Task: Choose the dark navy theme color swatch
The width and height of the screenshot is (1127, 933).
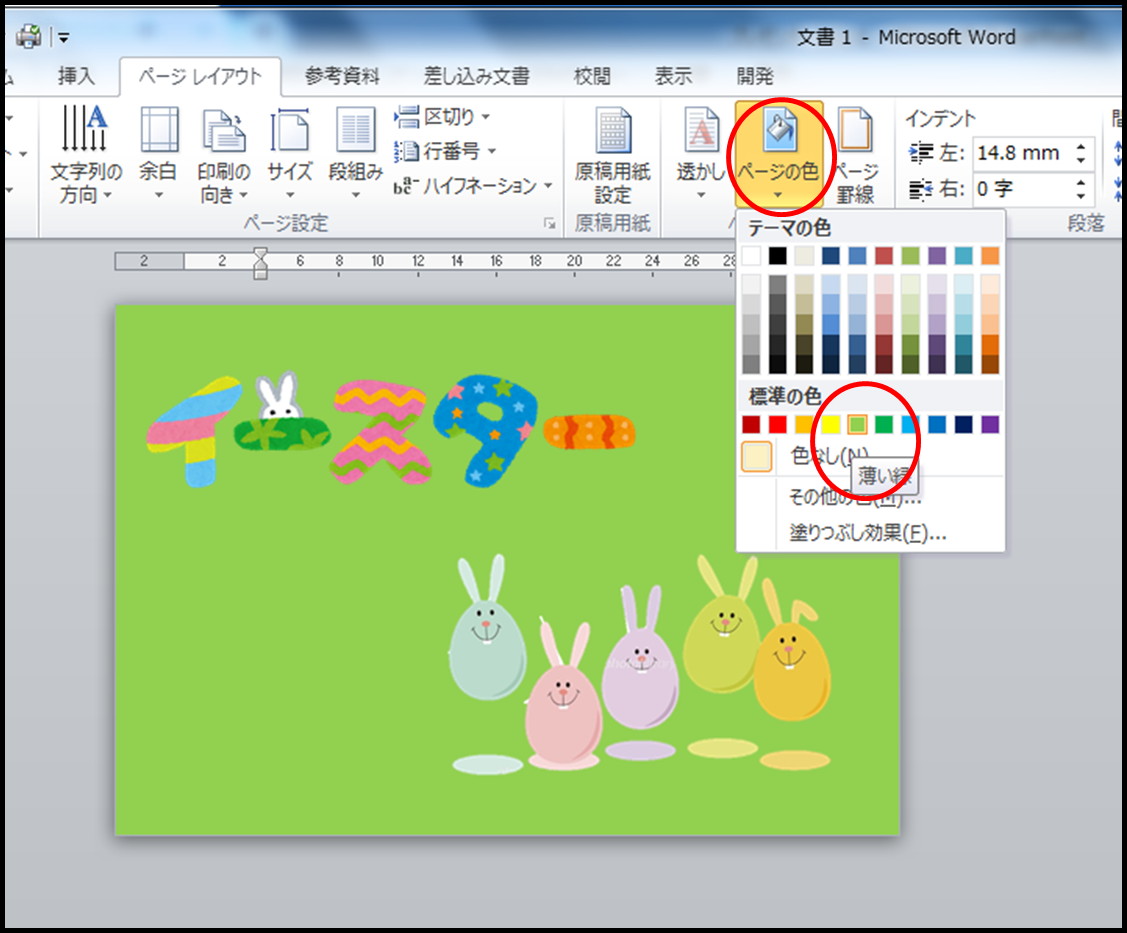Action: pos(831,256)
